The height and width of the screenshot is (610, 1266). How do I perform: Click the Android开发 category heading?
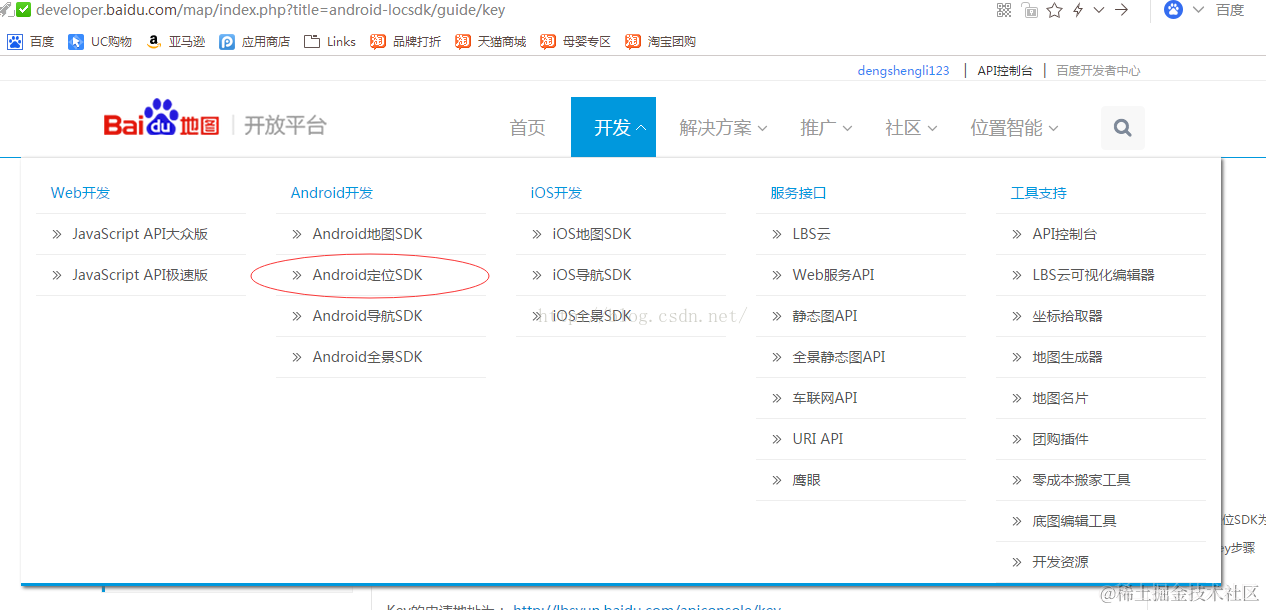point(332,193)
